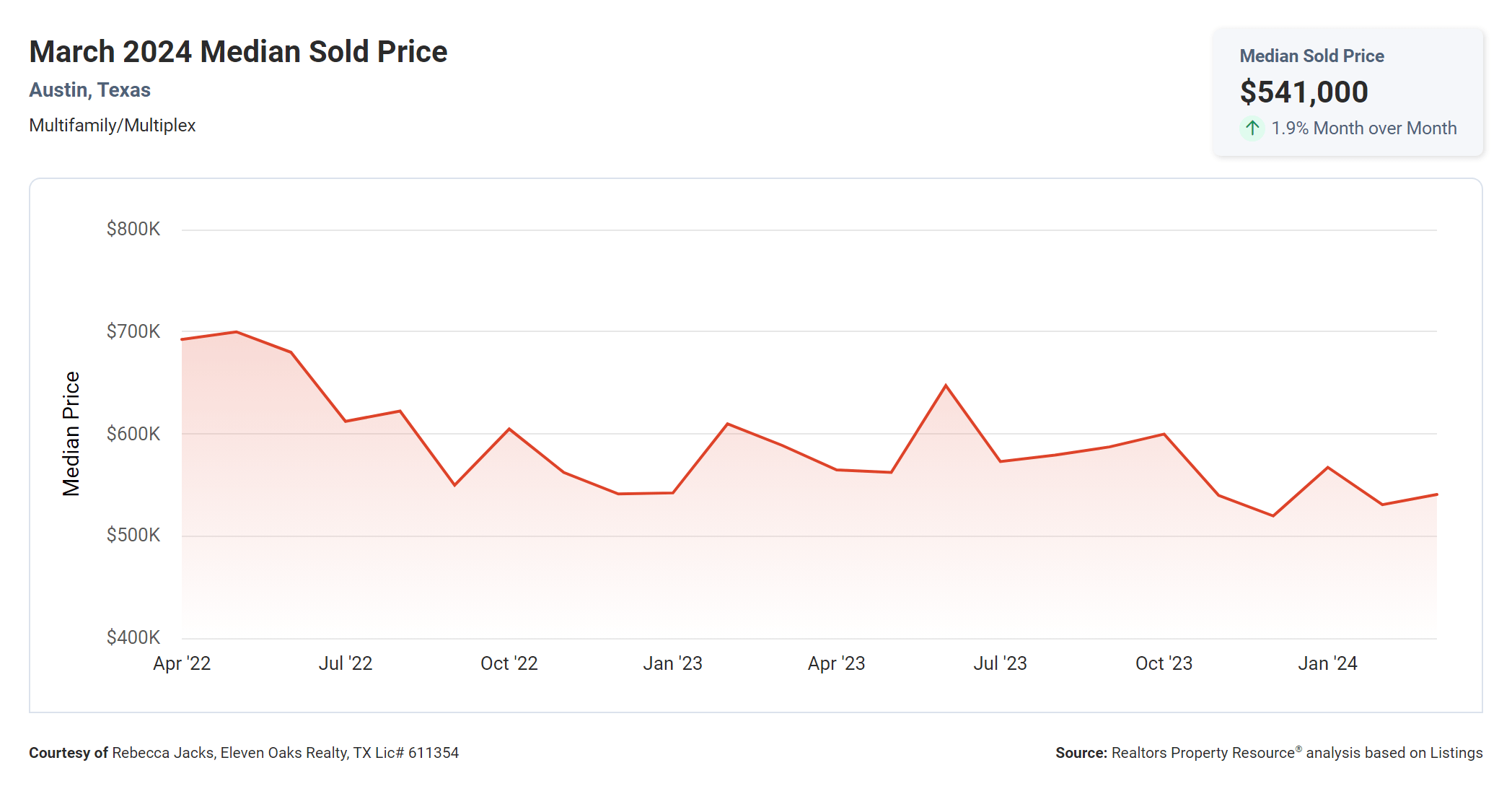Click the $700K y-axis label
The height and width of the screenshot is (794, 1512).
pyautogui.click(x=133, y=331)
